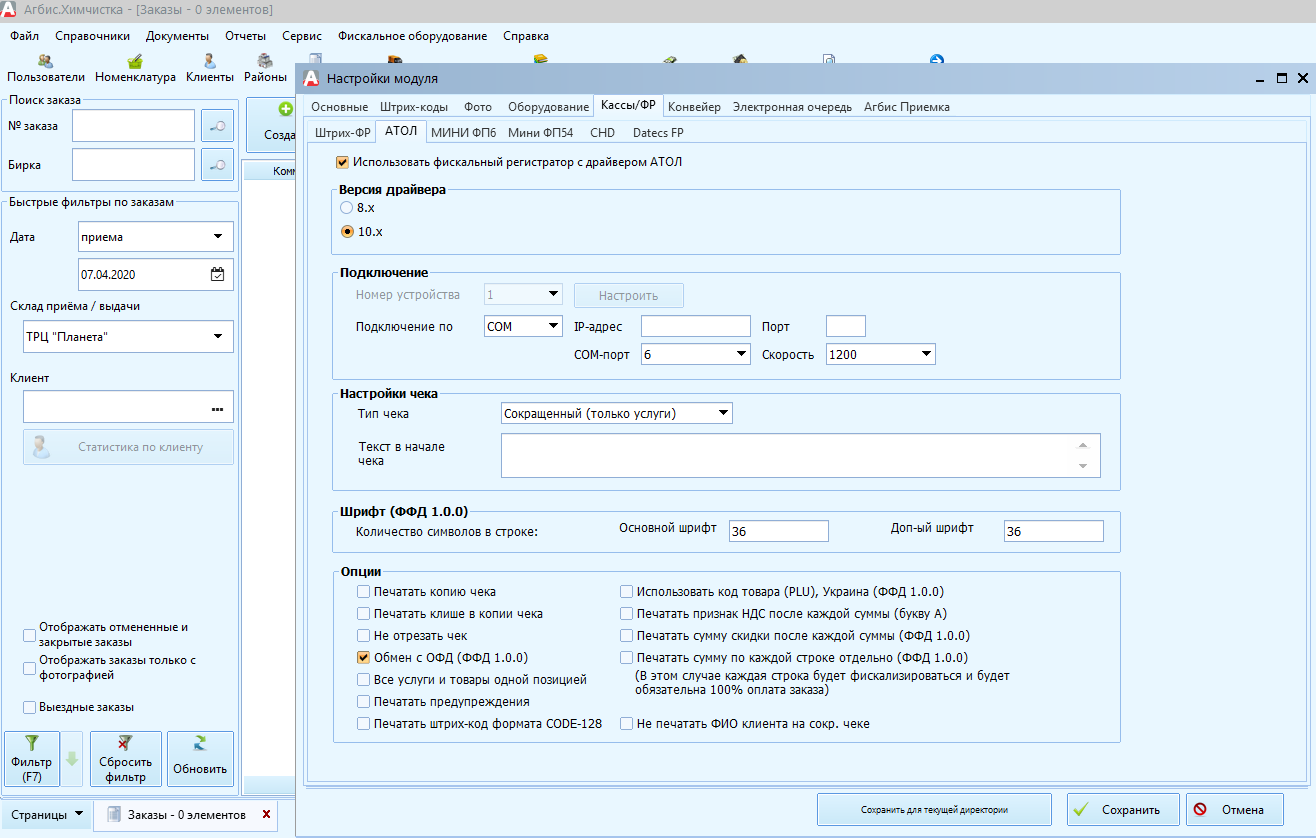Toggle Отображать заказы только с фотографией
Image resolution: width=1316 pixels, height=838 pixels.
point(29,668)
